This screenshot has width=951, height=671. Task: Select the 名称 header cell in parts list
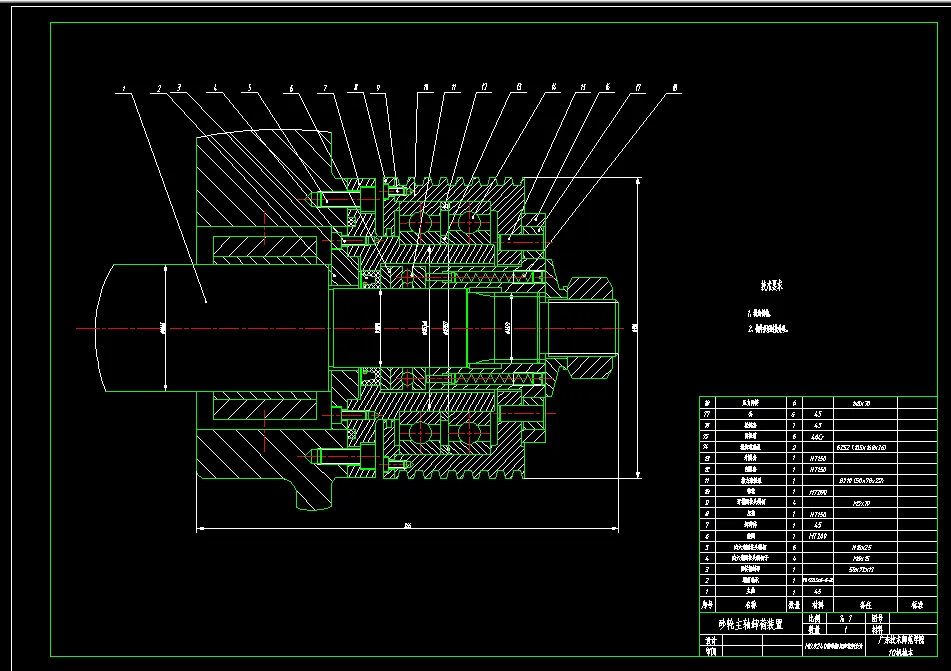point(750,605)
